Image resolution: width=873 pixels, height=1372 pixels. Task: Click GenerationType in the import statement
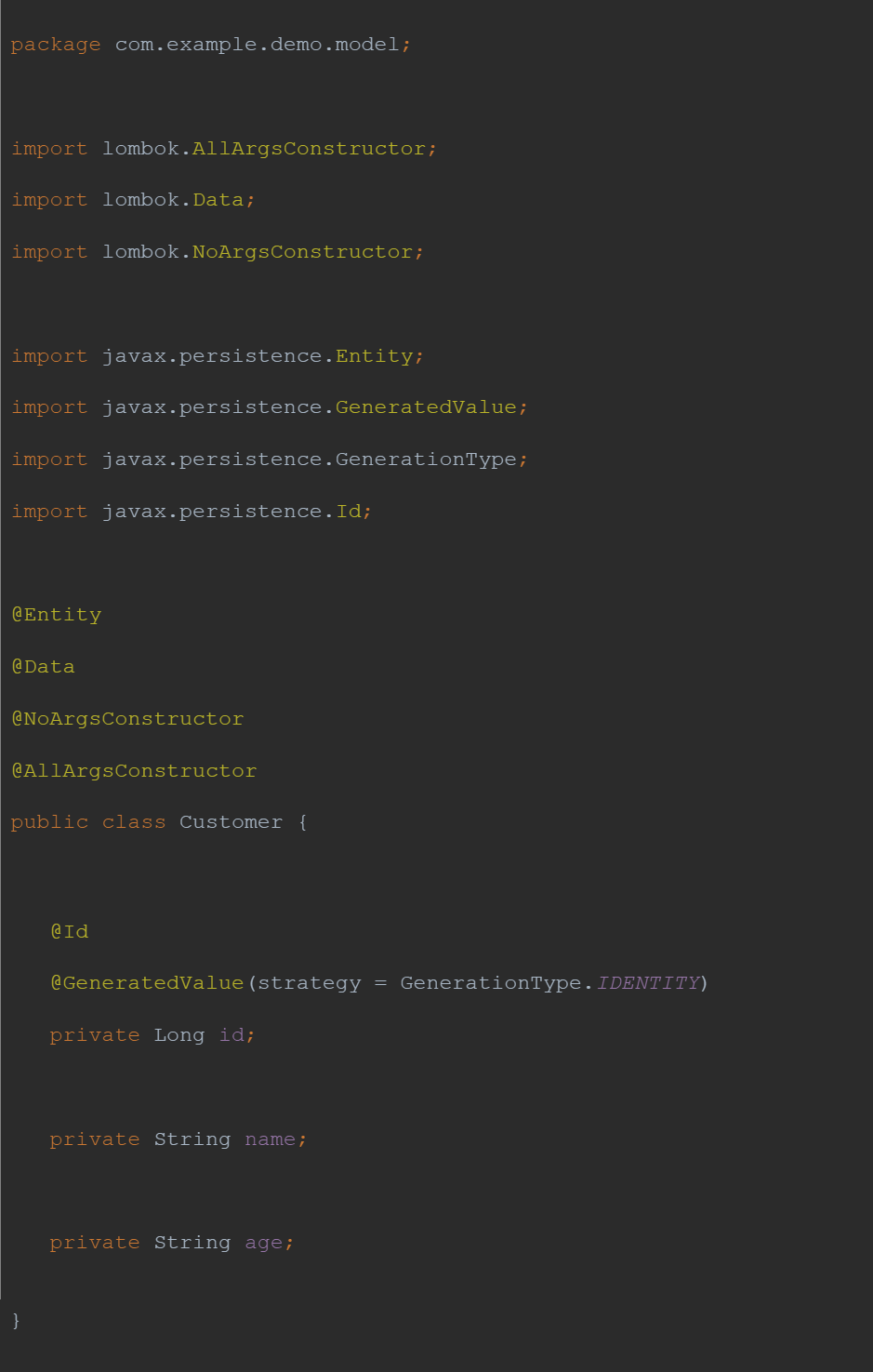[x=426, y=460]
